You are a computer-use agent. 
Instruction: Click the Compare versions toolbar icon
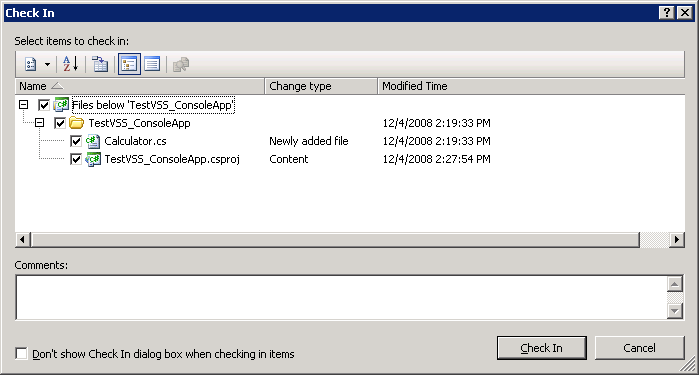tap(100, 64)
